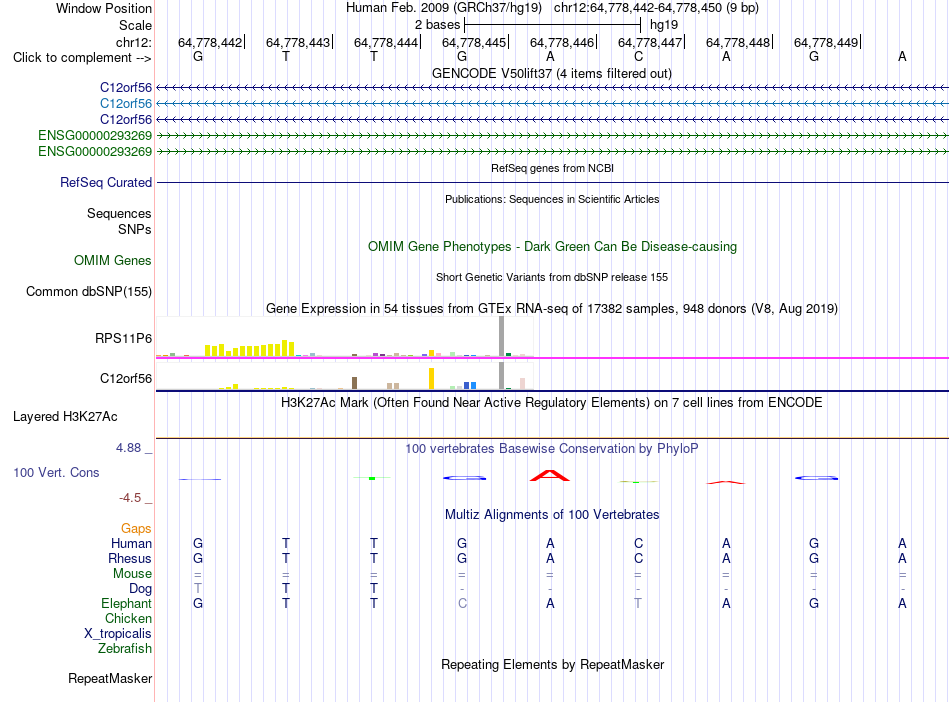Click the Rhesus species label
This screenshot has width=950, height=702.
click(x=130, y=558)
